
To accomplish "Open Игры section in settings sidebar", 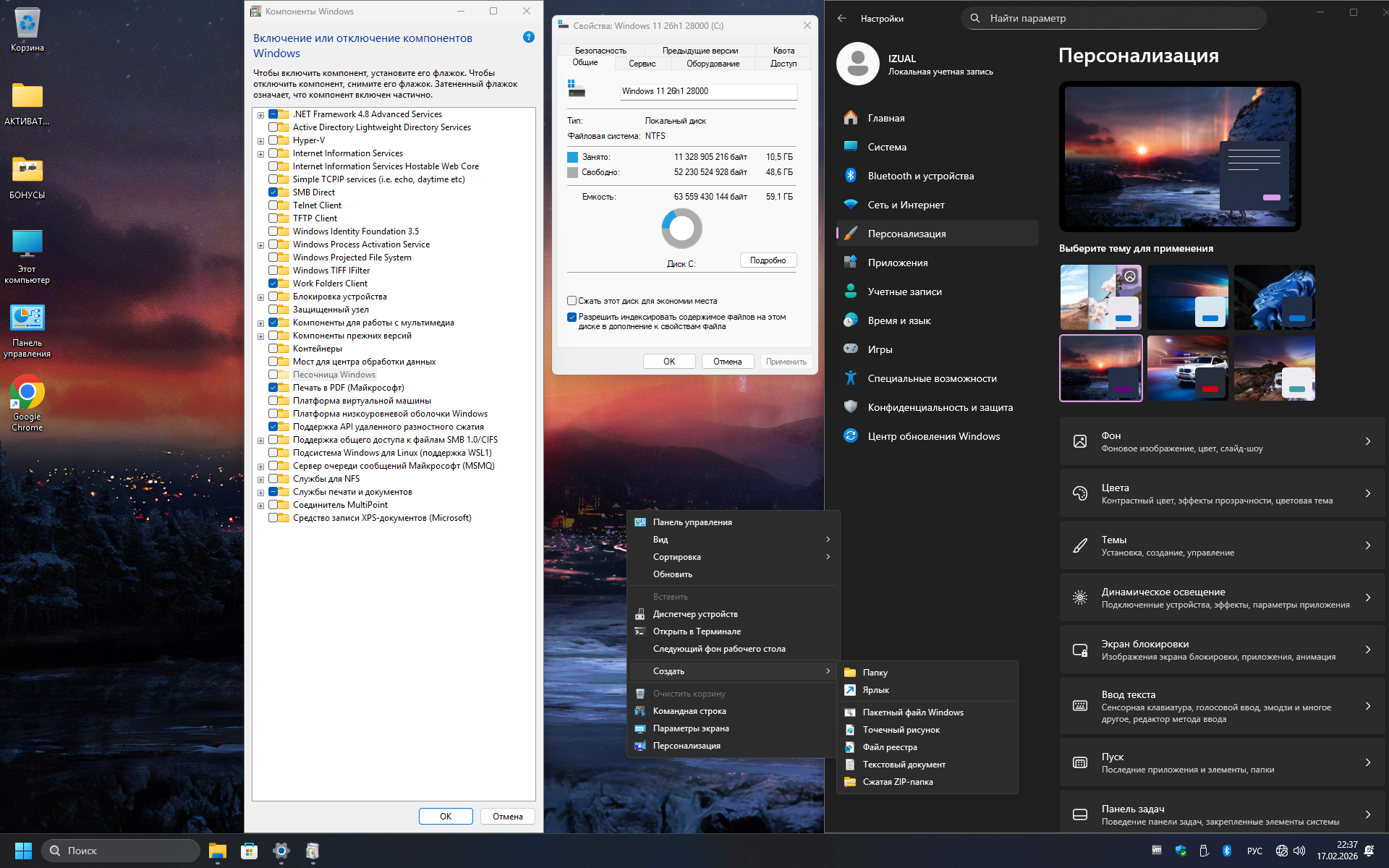I will click(x=880, y=349).
